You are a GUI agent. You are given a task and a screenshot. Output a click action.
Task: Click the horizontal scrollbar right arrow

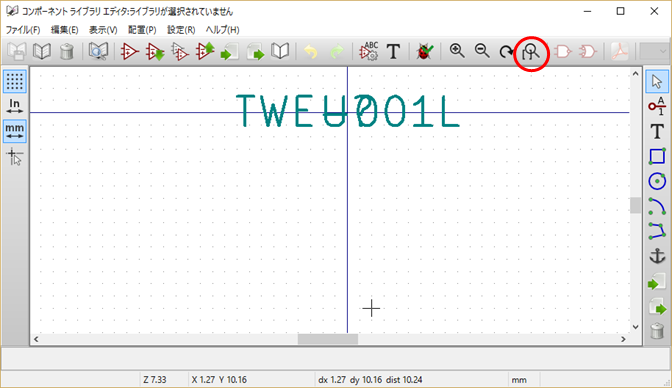[x=624, y=339]
